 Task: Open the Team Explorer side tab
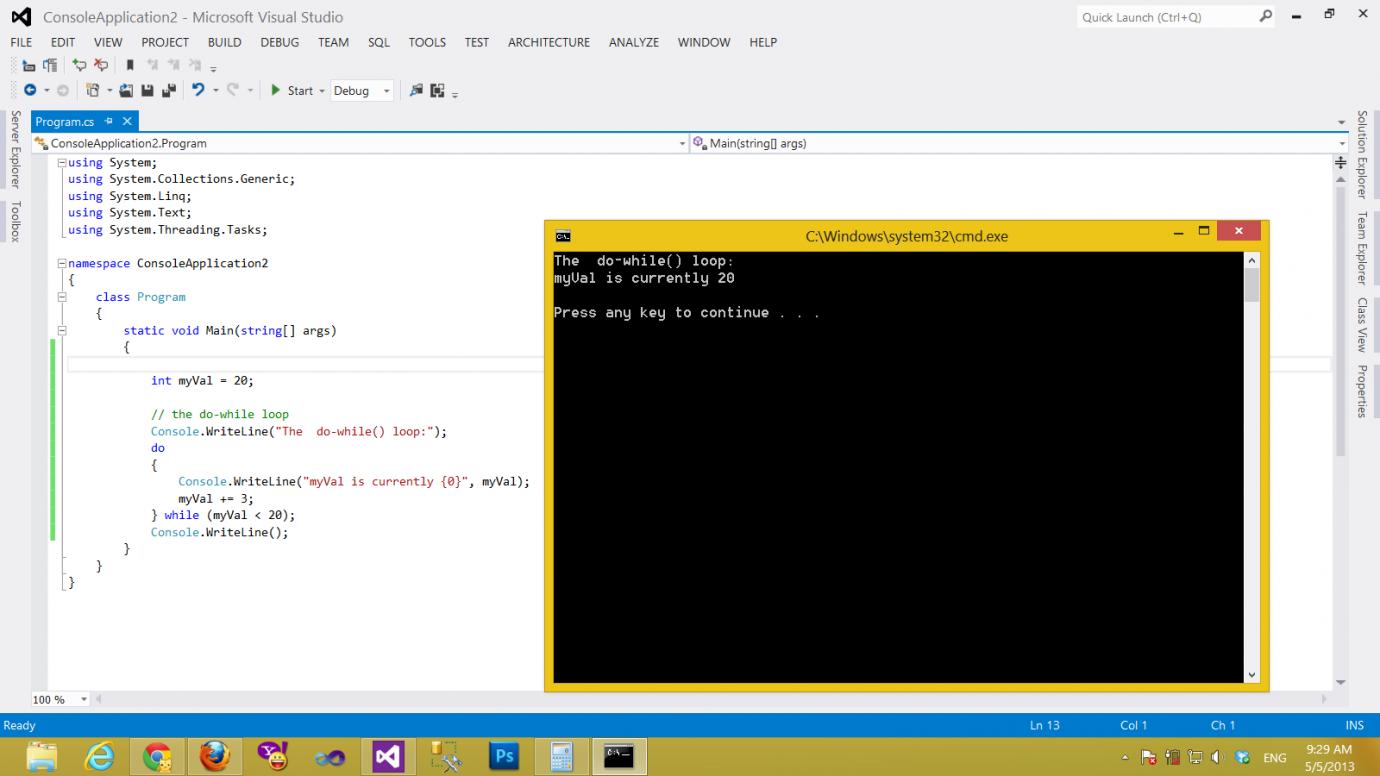[1362, 247]
